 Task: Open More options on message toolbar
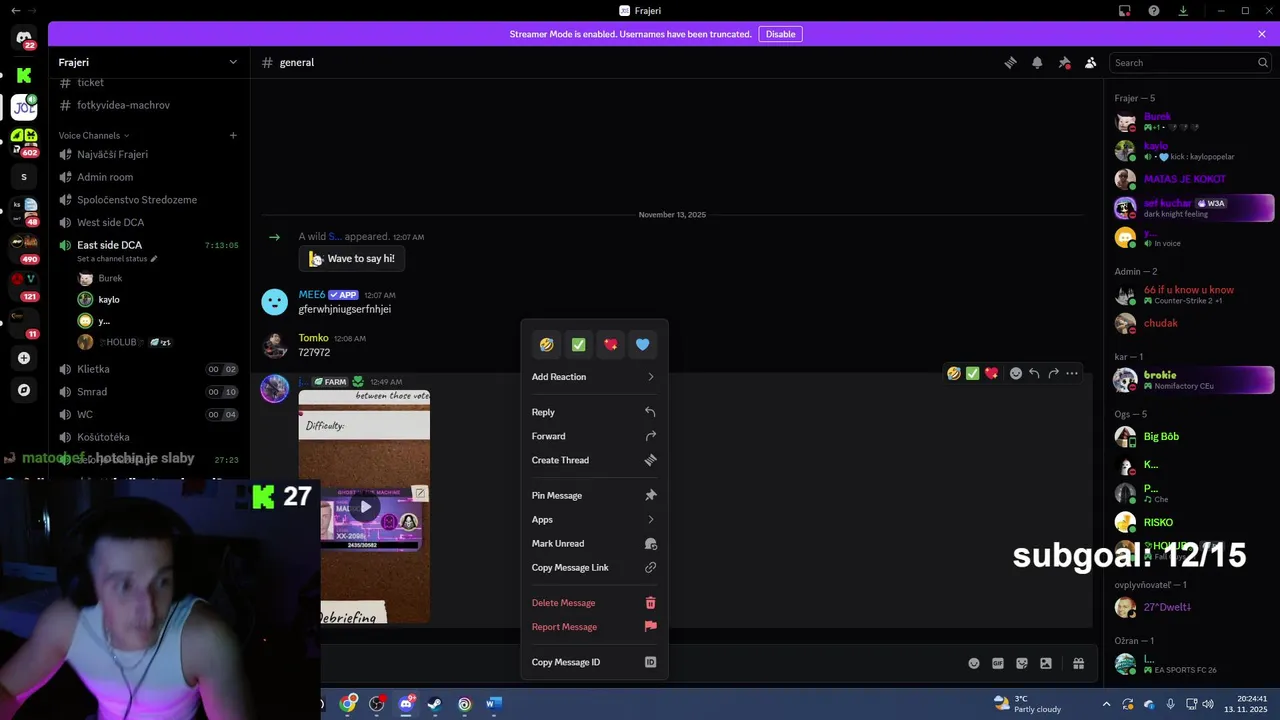pos(1072,373)
